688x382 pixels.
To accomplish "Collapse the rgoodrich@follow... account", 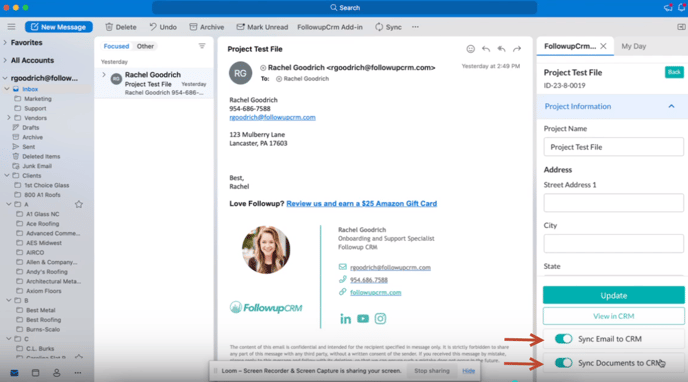I will tap(5, 78).
